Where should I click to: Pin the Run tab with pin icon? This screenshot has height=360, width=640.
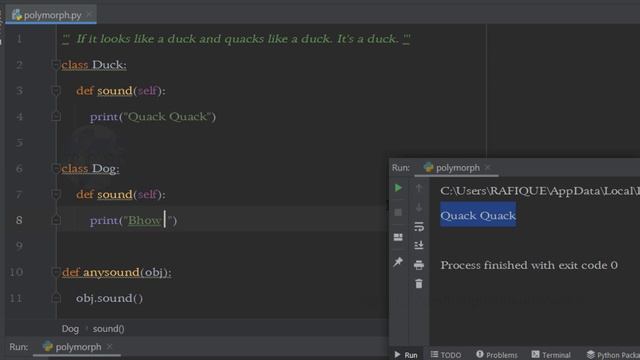click(x=398, y=262)
